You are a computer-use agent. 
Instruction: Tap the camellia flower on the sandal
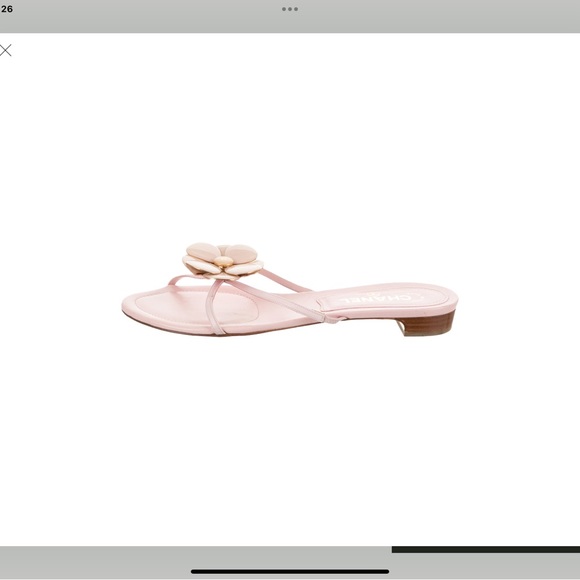click(223, 261)
